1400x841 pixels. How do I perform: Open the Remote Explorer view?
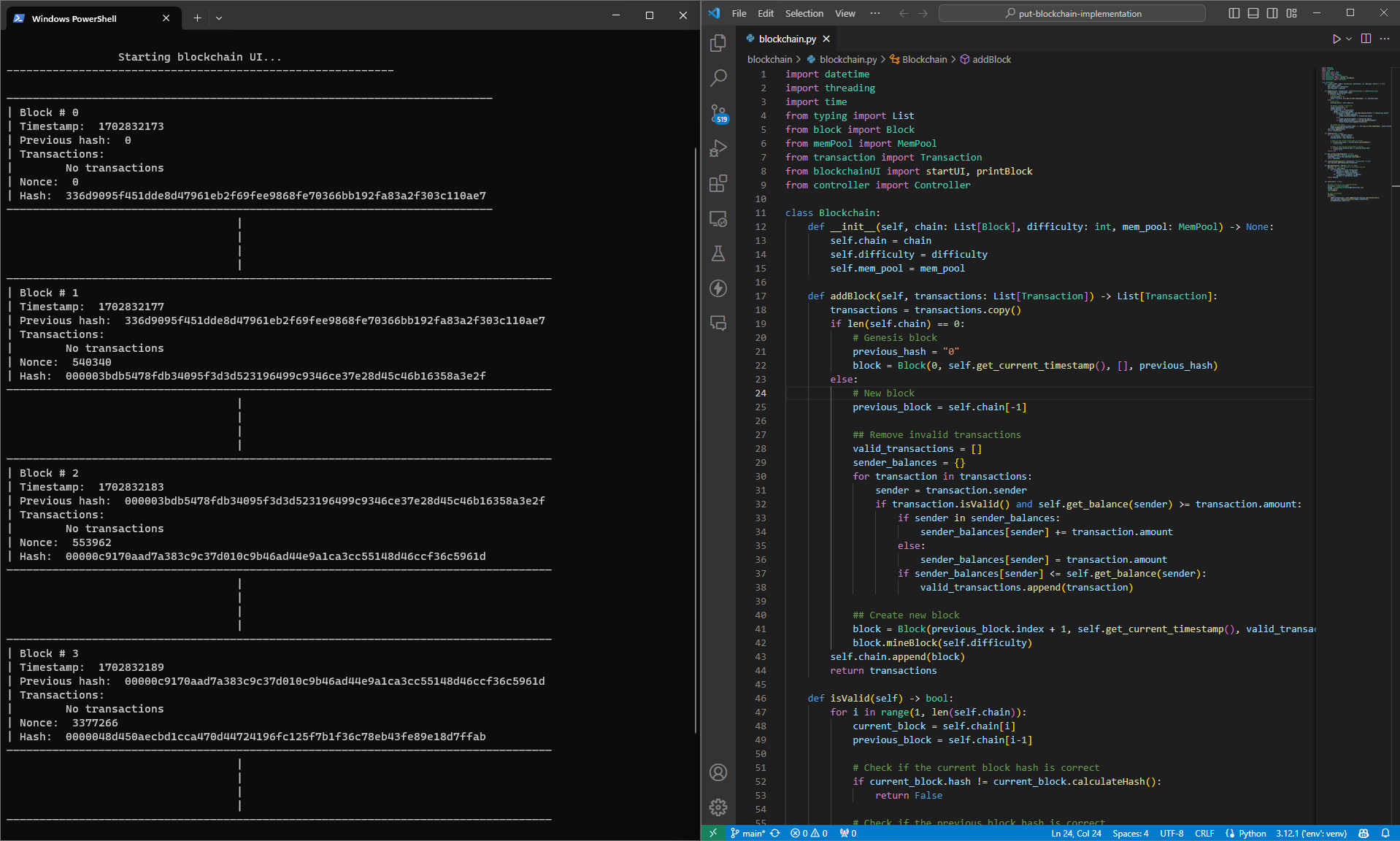click(718, 218)
